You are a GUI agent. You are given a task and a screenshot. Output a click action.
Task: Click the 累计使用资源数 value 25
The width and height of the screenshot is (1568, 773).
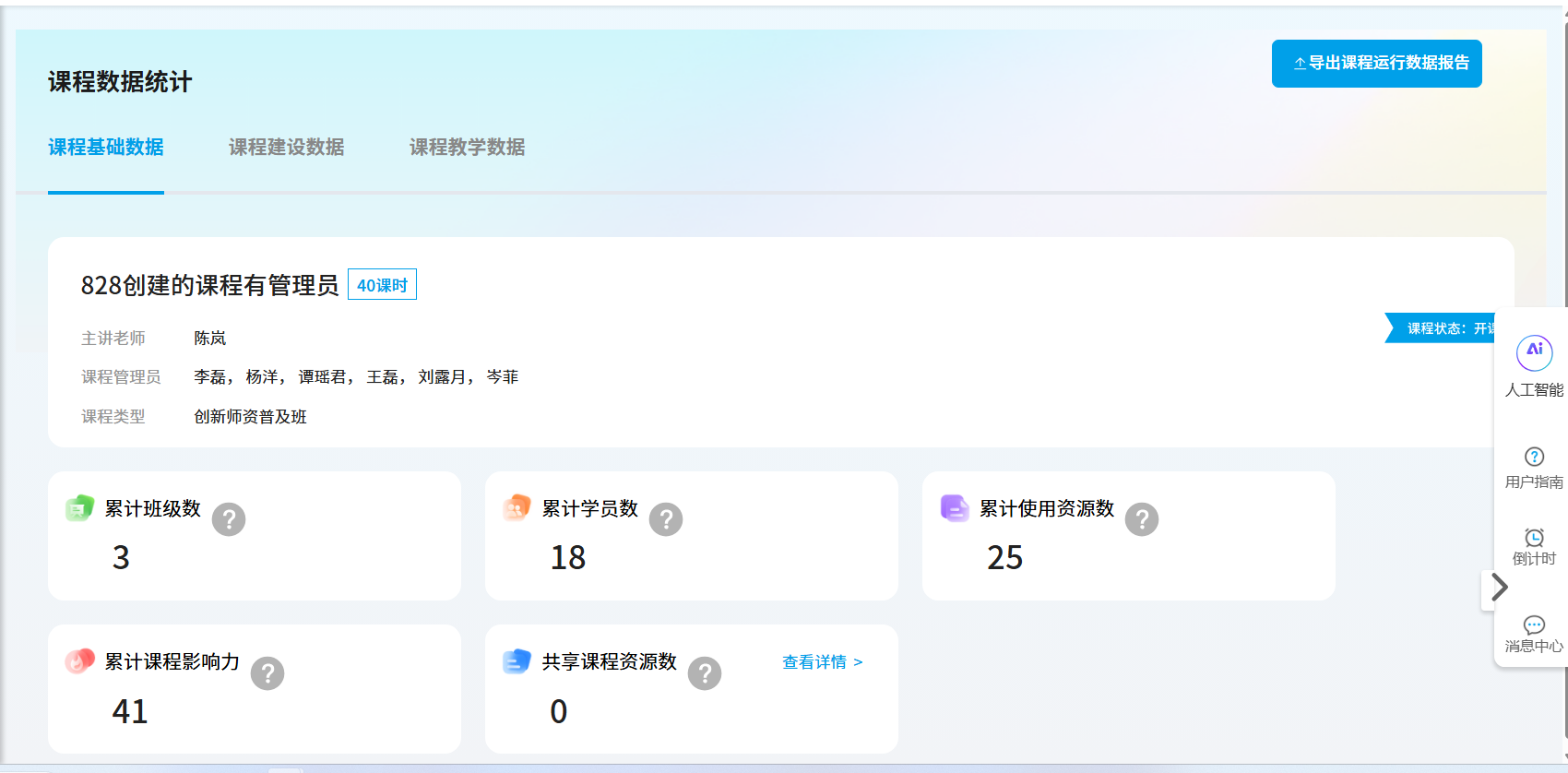coord(1005,558)
